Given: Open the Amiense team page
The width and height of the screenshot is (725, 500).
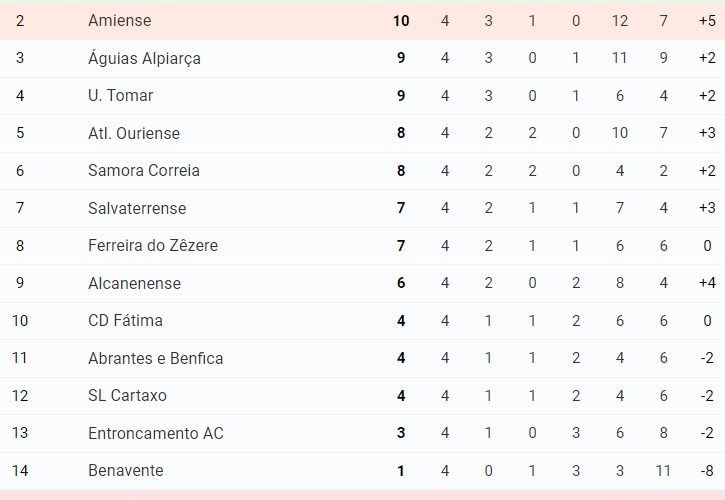Looking at the screenshot, I should point(120,20).
